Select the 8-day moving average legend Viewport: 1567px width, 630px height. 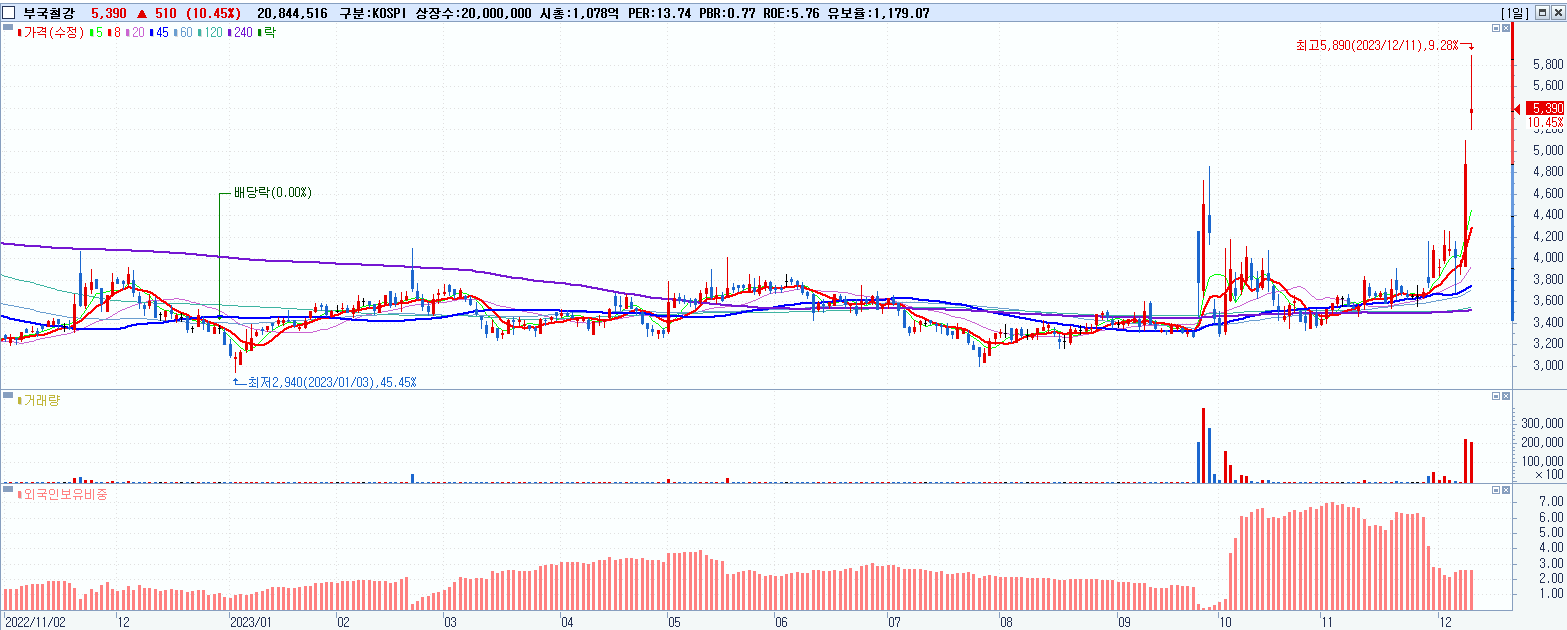(114, 32)
